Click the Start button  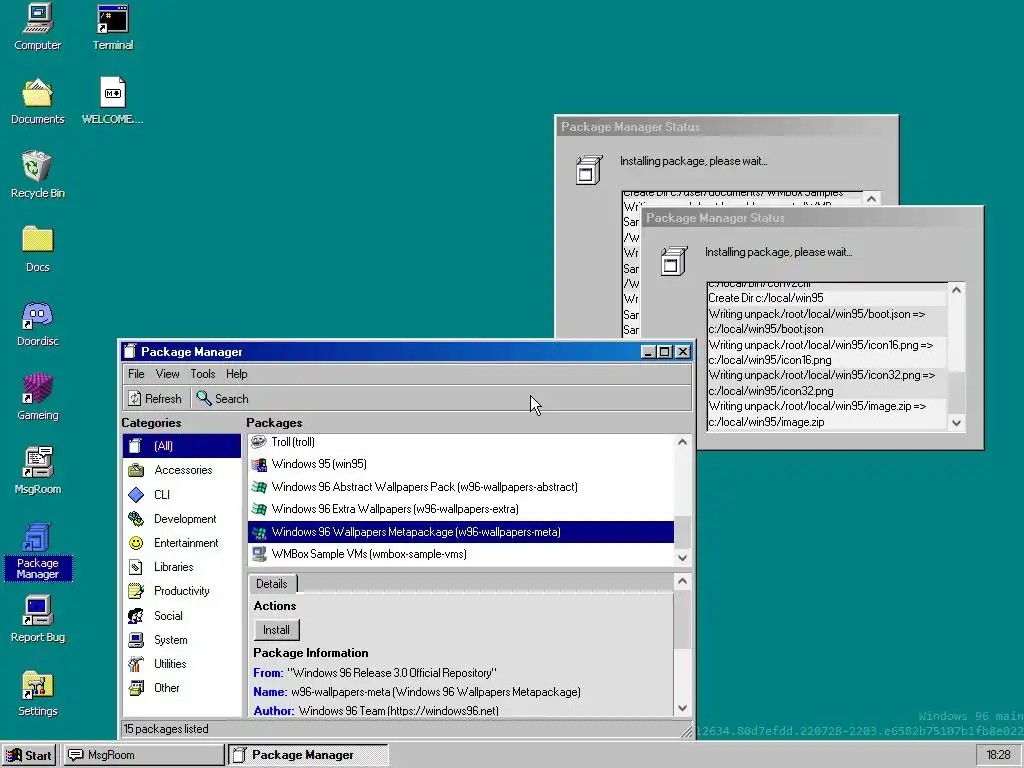click(x=29, y=756)
